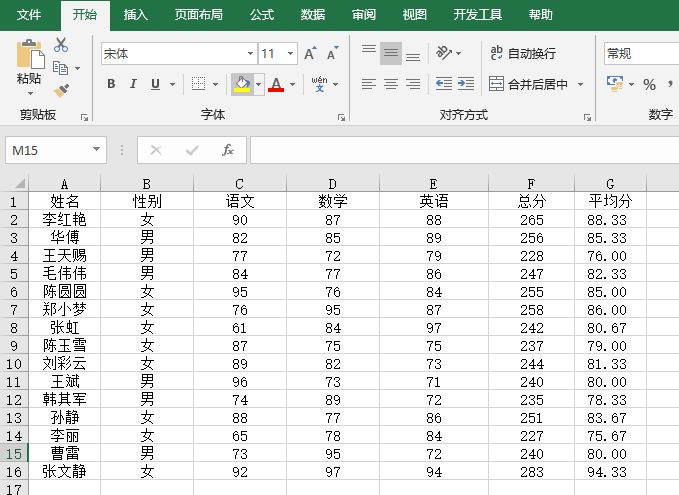This screenshot has width=679, height=495.
Task: Click the insert function fx icon
Action: (x=228, y=150)
